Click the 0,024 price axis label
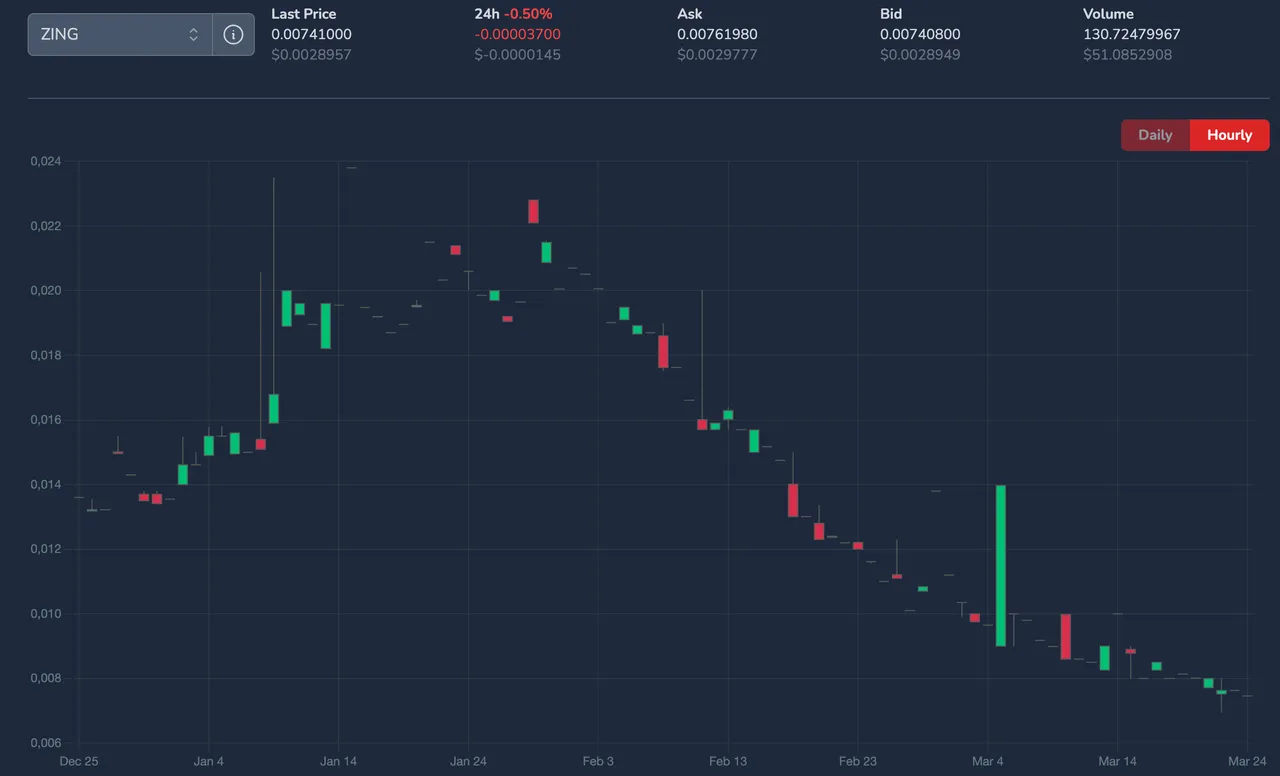 coord(46,161)
